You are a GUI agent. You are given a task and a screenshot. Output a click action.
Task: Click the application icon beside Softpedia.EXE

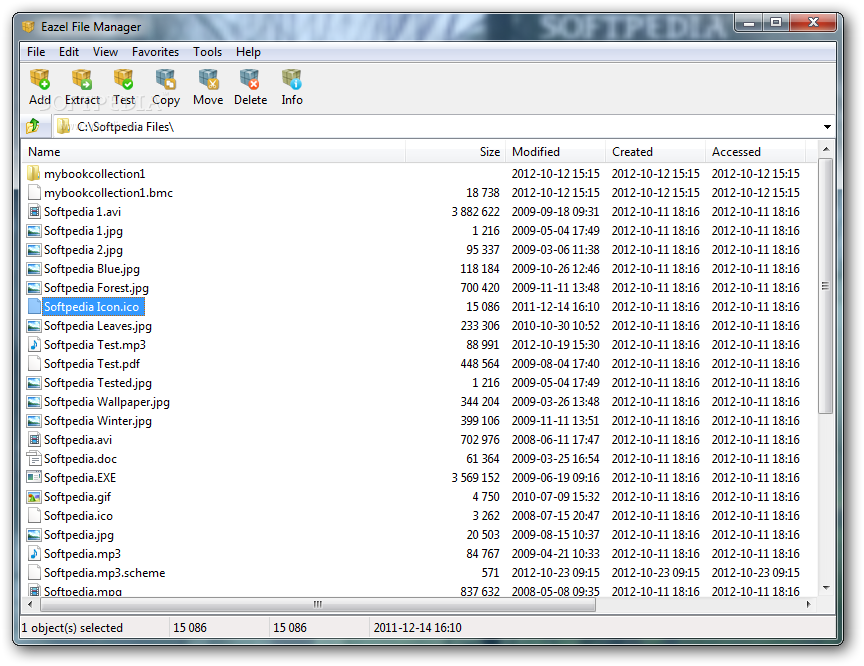(x=34, y=477)
